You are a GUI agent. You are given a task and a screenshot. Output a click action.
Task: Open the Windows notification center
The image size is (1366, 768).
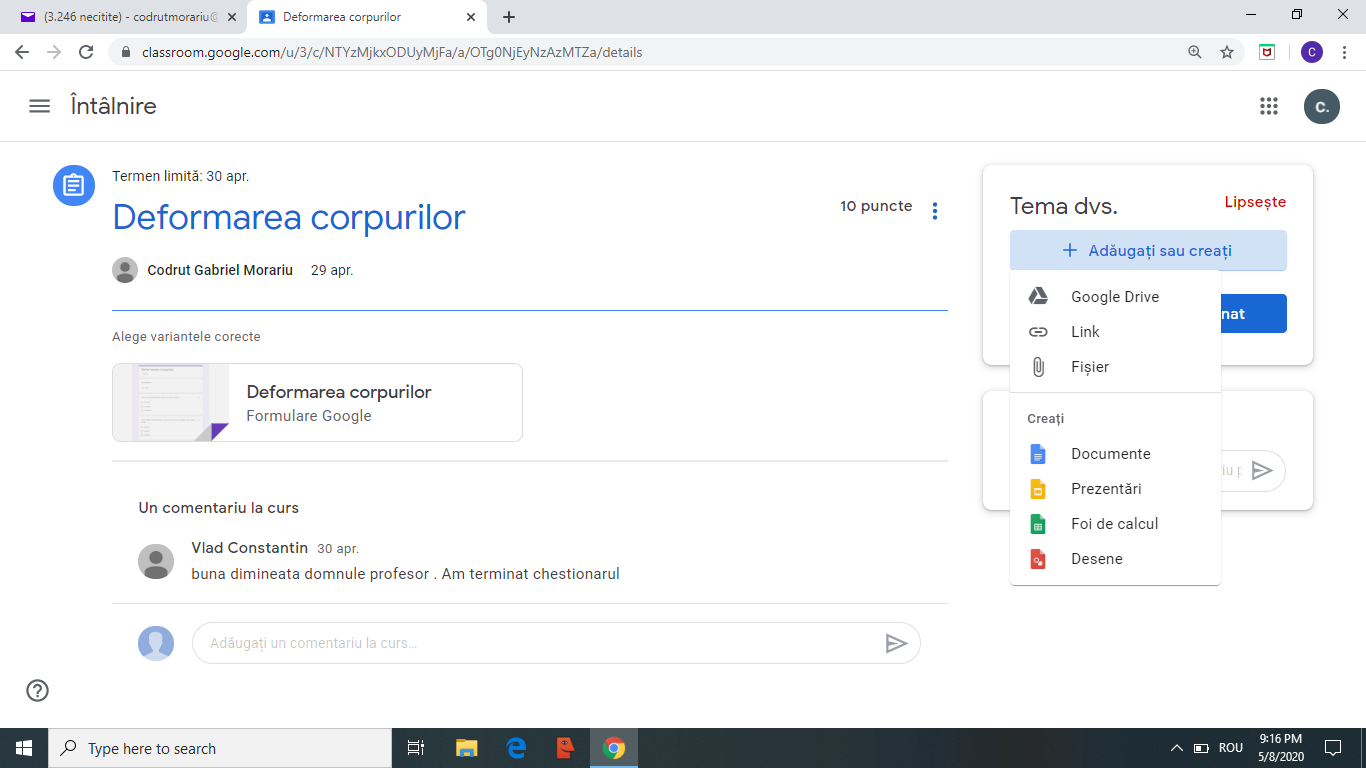click(1332, 748)
